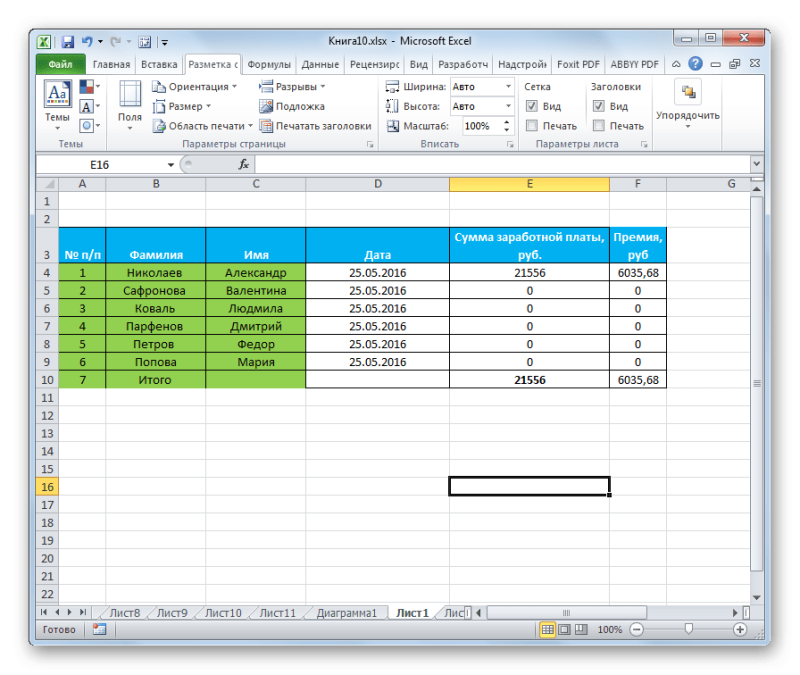This screenshot has height=675, width=800.
Task: Switch to the Formulas (Формулы) tab
Action: point(269,64)
